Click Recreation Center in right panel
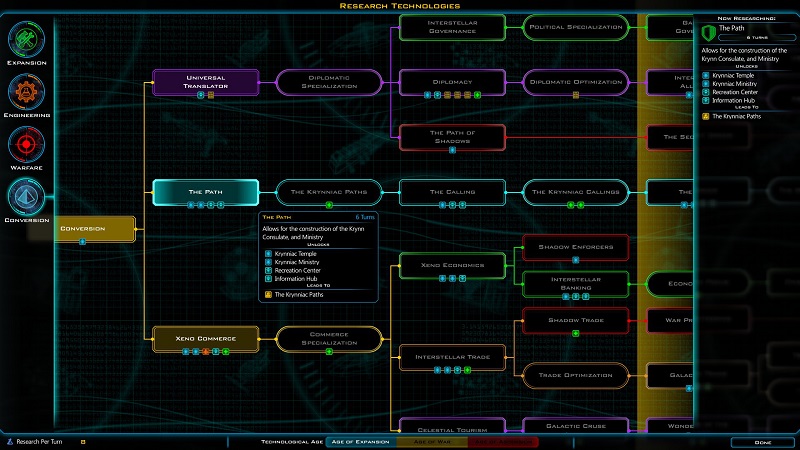Image resolution: width=800 pixels, height=450 pixels. point(735,92)
